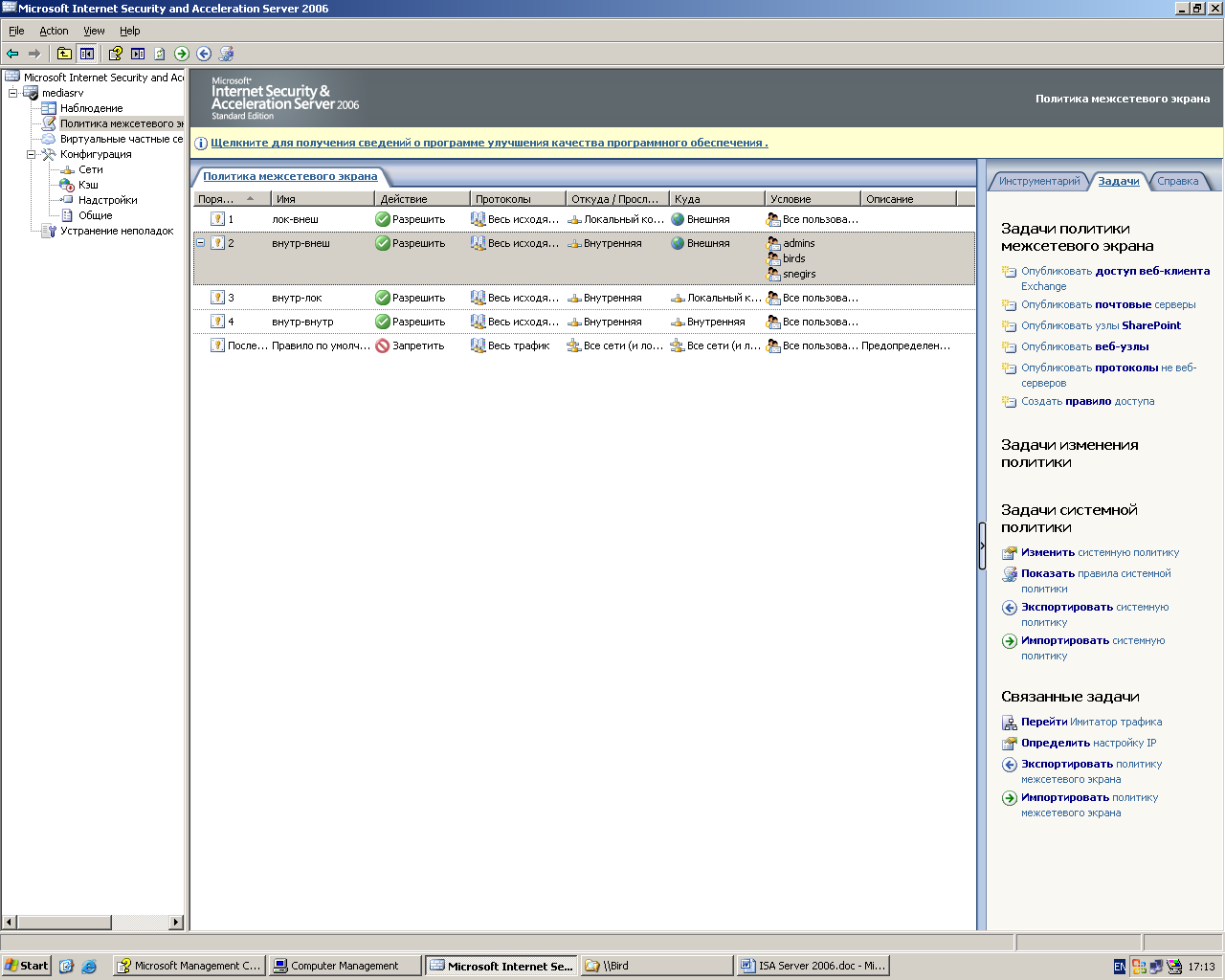The width and height of the screenshot is (1225, 980).
Task: Click the Кэш icon in the tree
Action: tap(67, 185)
